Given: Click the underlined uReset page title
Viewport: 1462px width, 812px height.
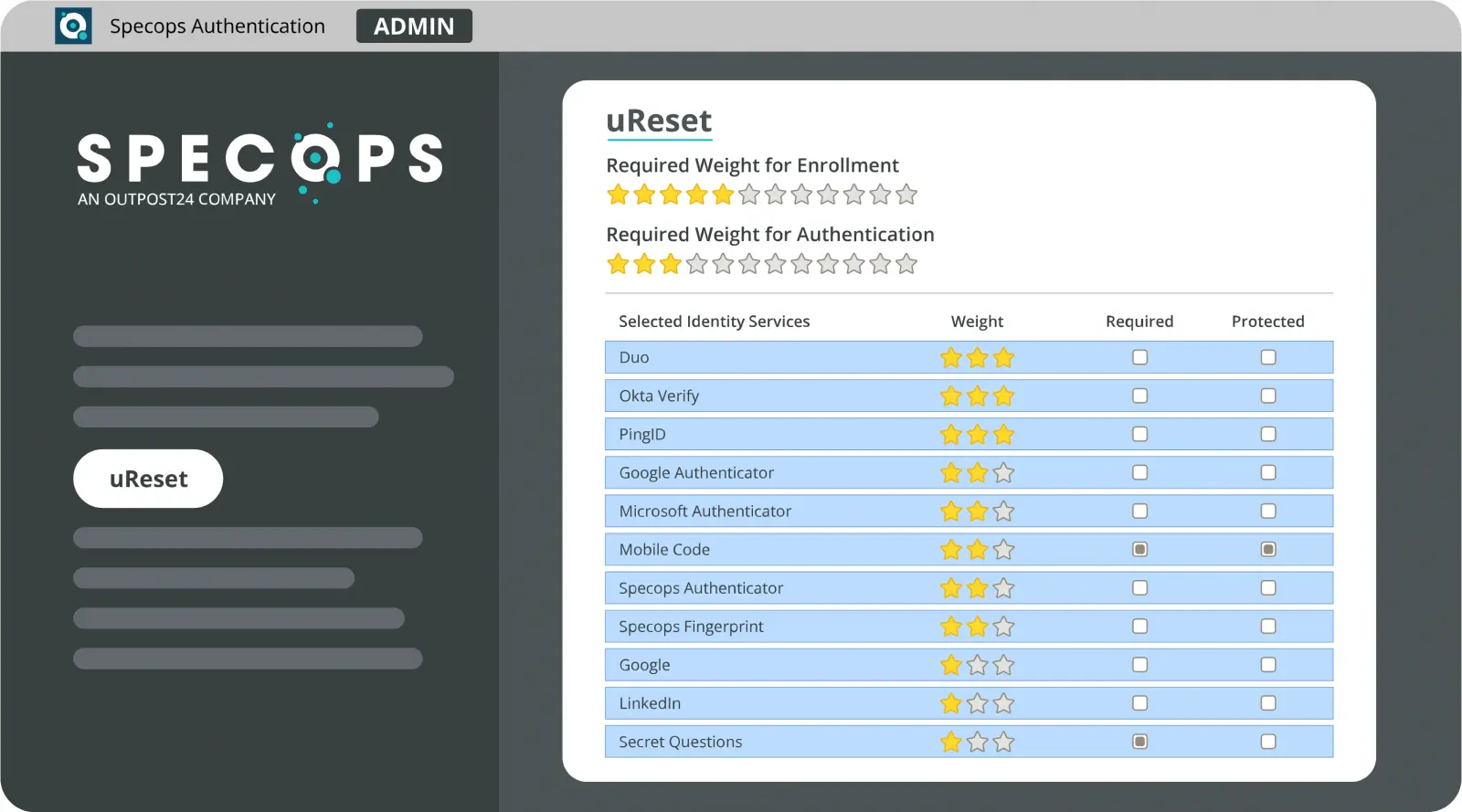Looking at the screenshot, I should pos(659,121).
